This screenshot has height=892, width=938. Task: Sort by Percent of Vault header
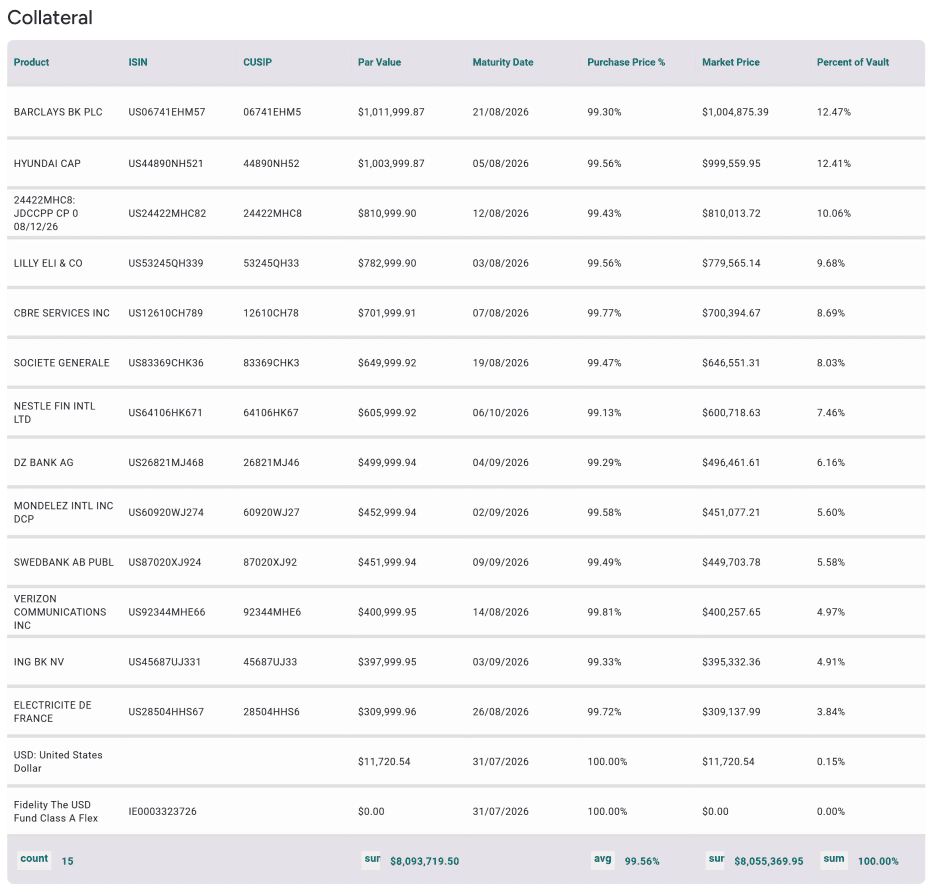click(852, 62)
